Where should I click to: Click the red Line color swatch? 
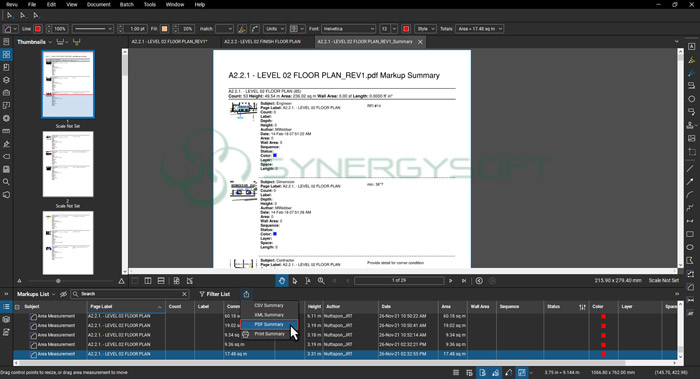click(38, 29)
